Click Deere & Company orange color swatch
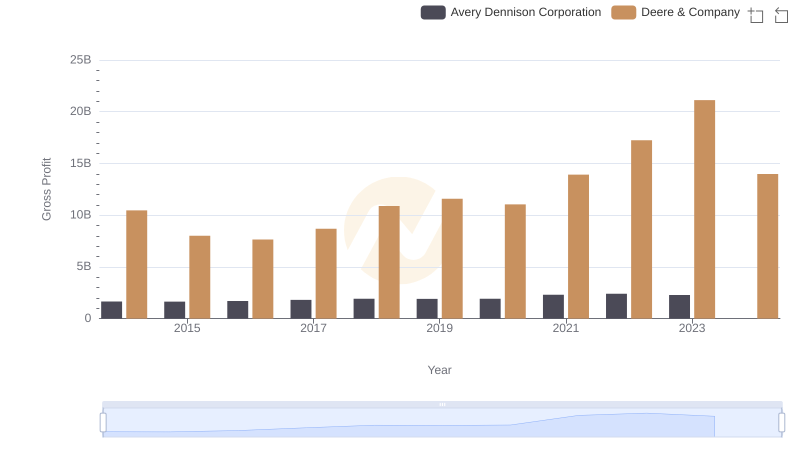The width and height of the screenshot is (800, 461). pos(623,12)
